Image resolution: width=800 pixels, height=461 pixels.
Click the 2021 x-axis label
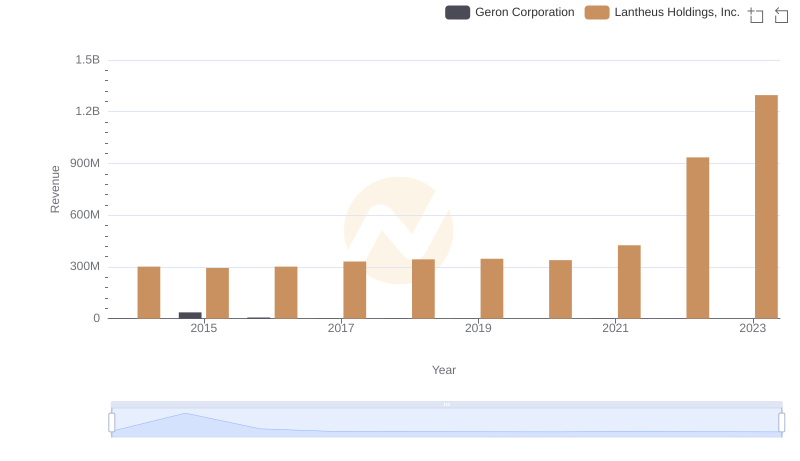(x=615, y=328)
